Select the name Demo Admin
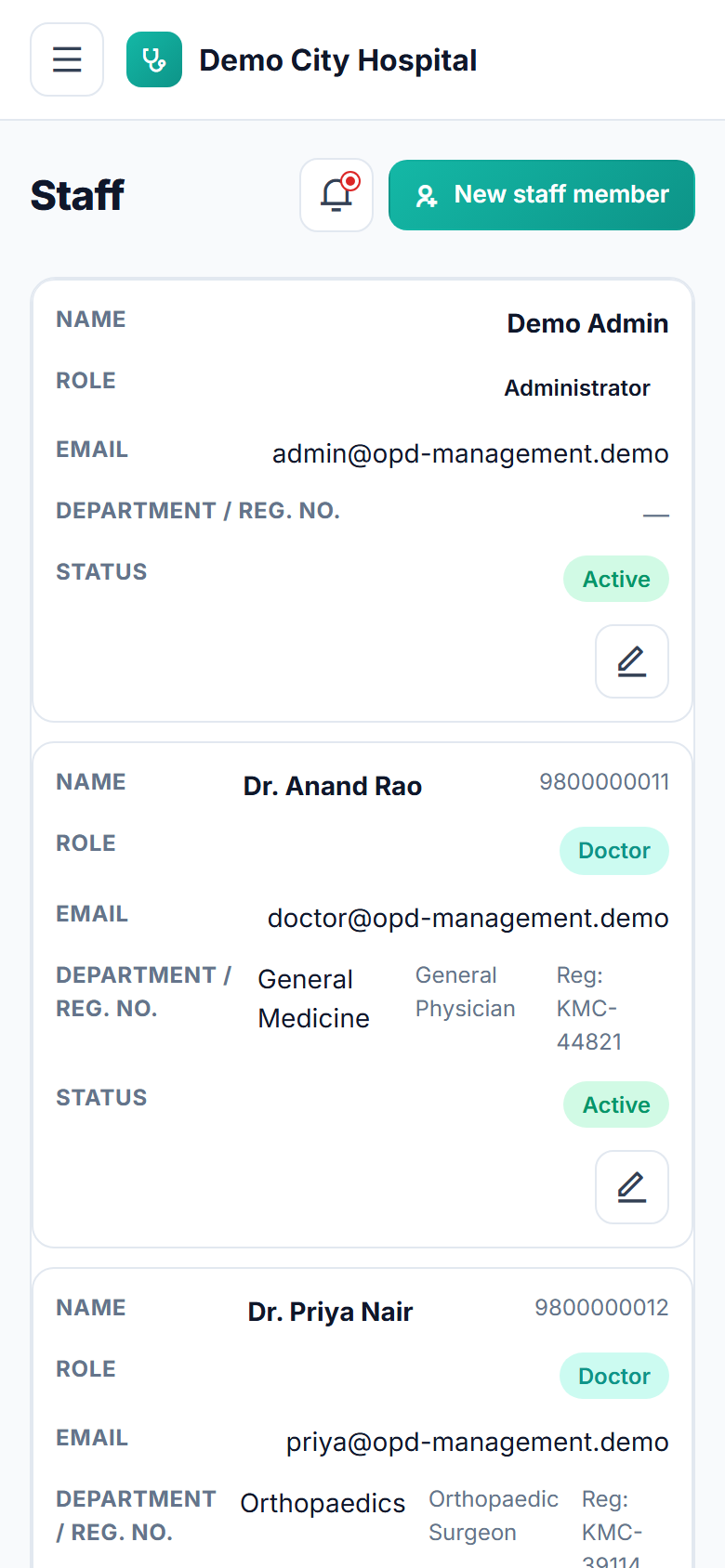Viewport: 725px width, 1568px height. (x=587, y=323)
